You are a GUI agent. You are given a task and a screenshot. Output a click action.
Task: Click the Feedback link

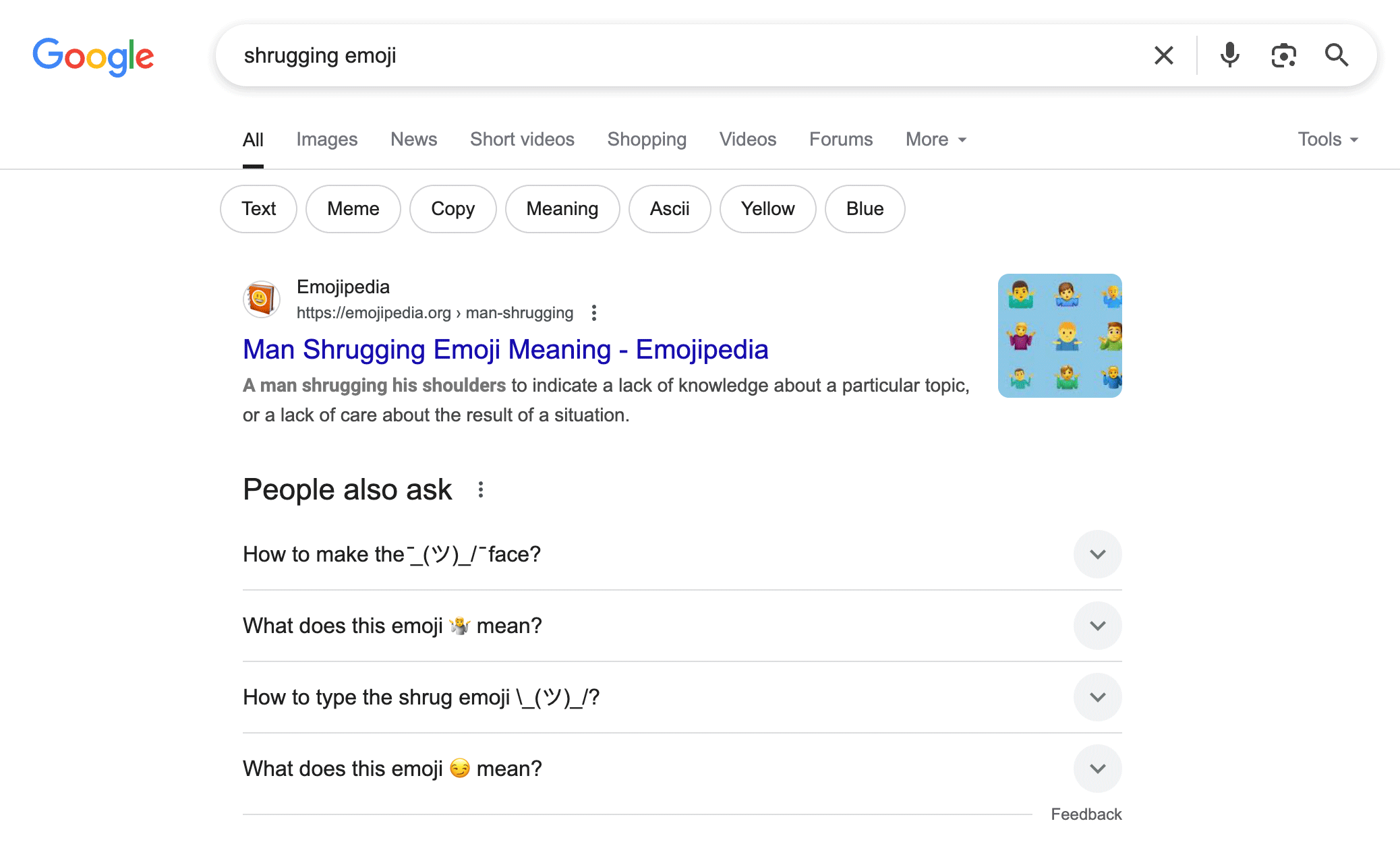(1086, 814)
